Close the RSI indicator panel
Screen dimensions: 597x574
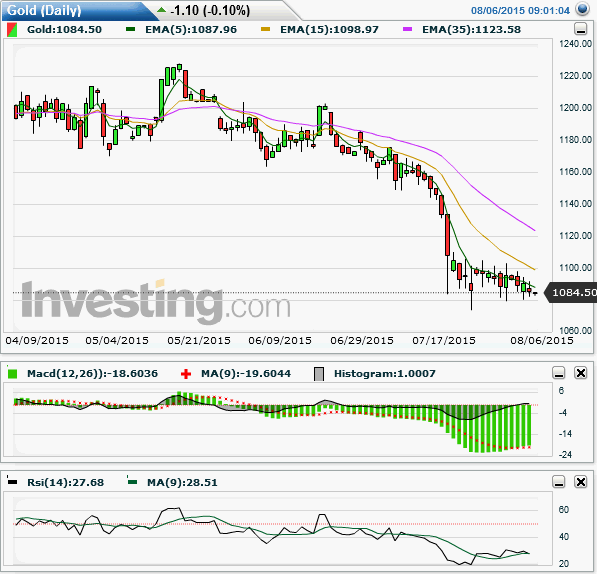pyautogui.click(x=581, y=482)
